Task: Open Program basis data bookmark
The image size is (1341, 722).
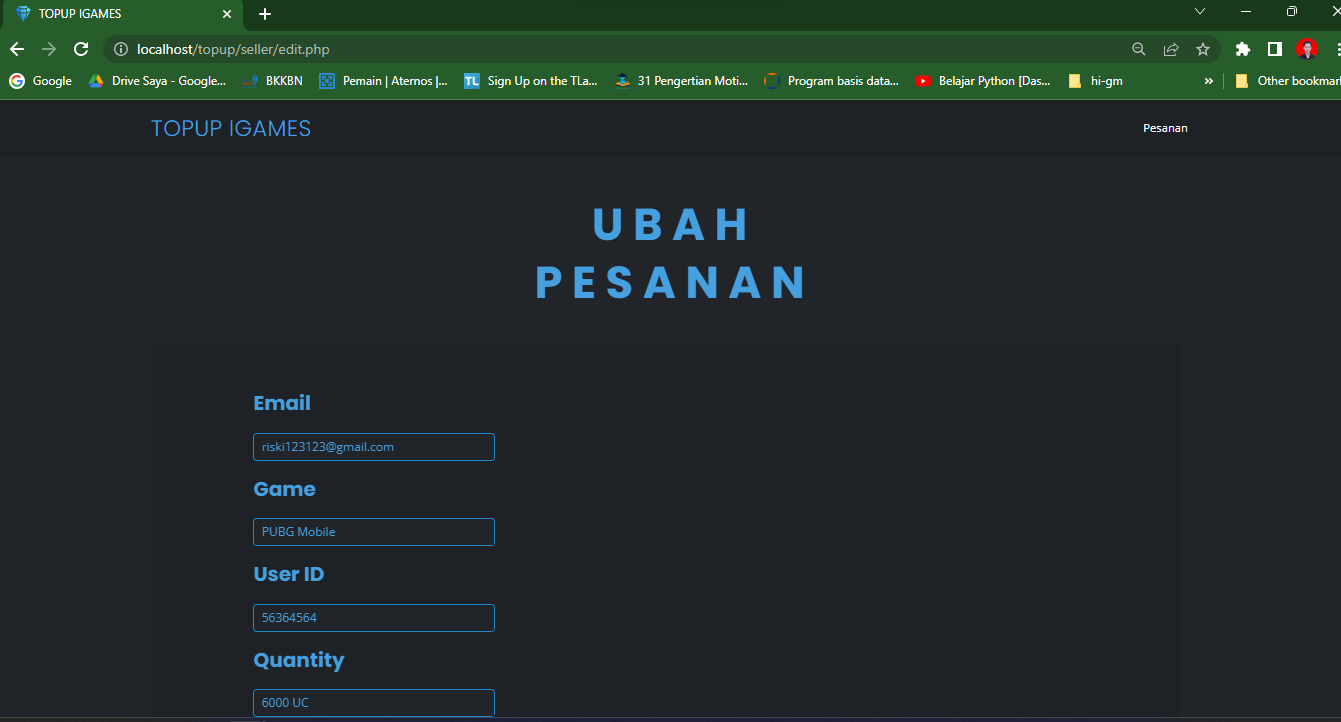Action: pyautogui.click(x=832, y=81)
